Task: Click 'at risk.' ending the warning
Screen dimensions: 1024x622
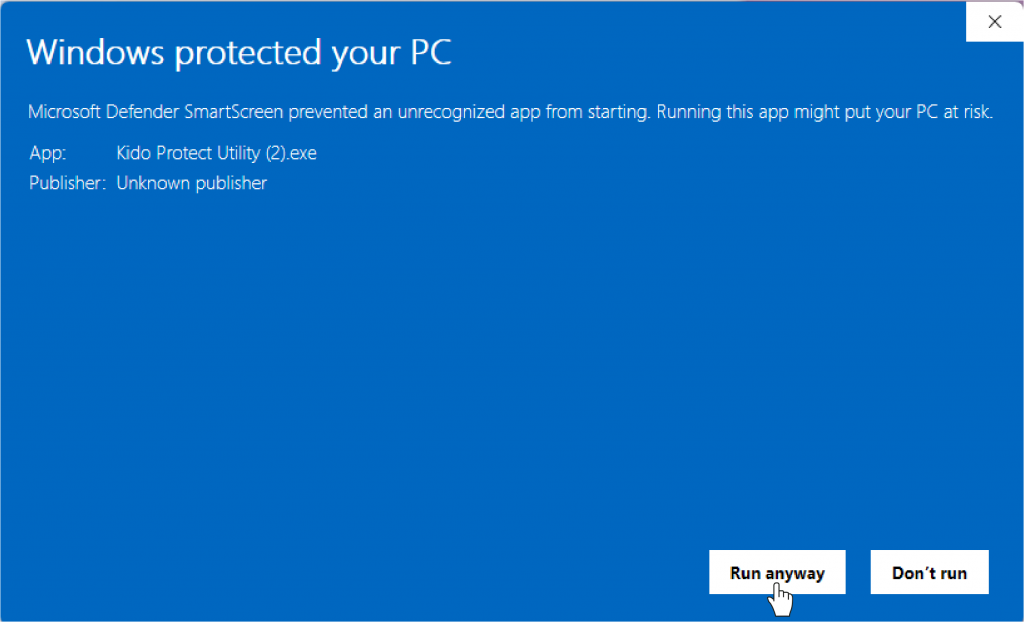Action: point(964,112)
